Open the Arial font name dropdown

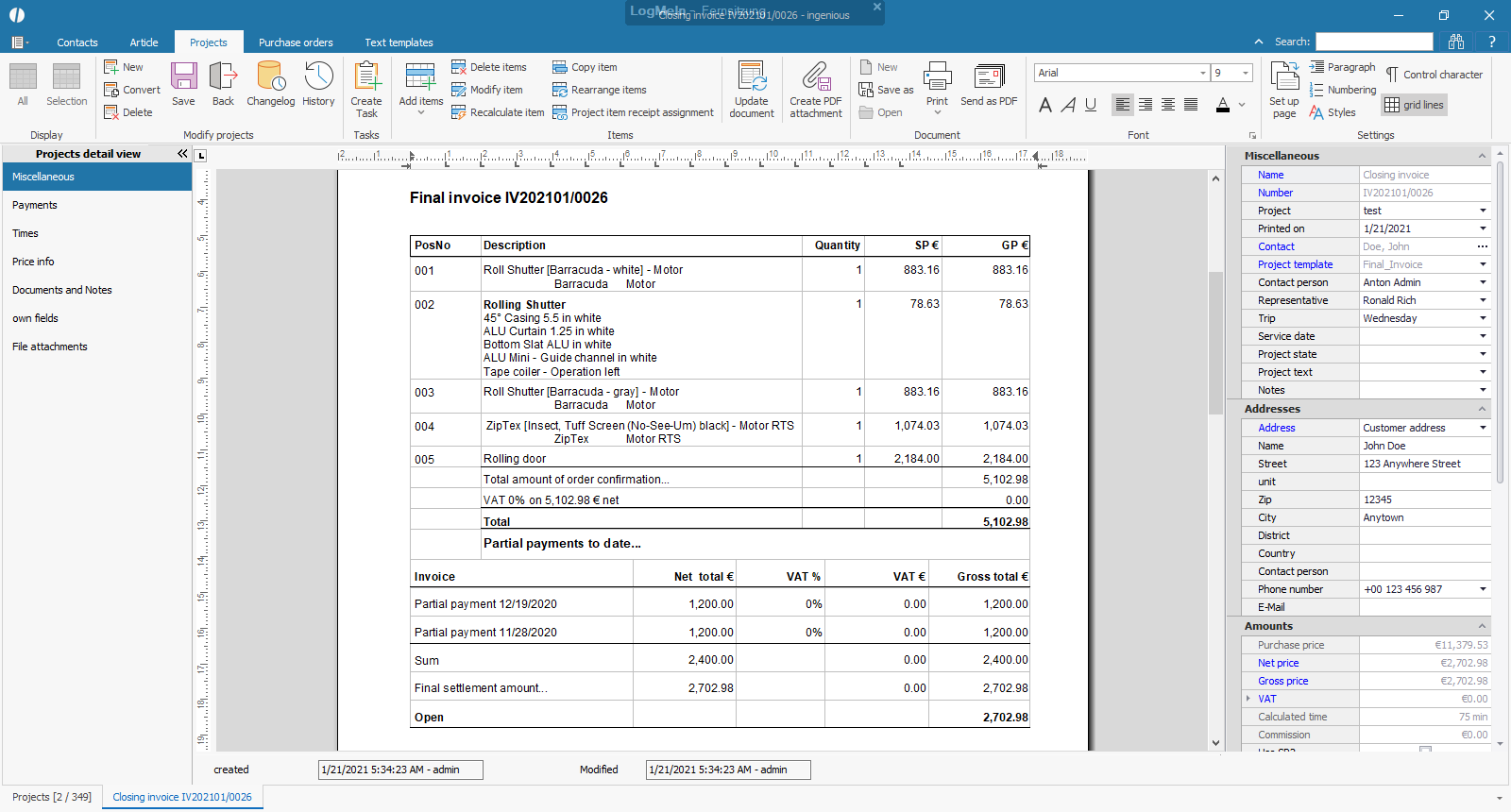(x=1202, y=73)
